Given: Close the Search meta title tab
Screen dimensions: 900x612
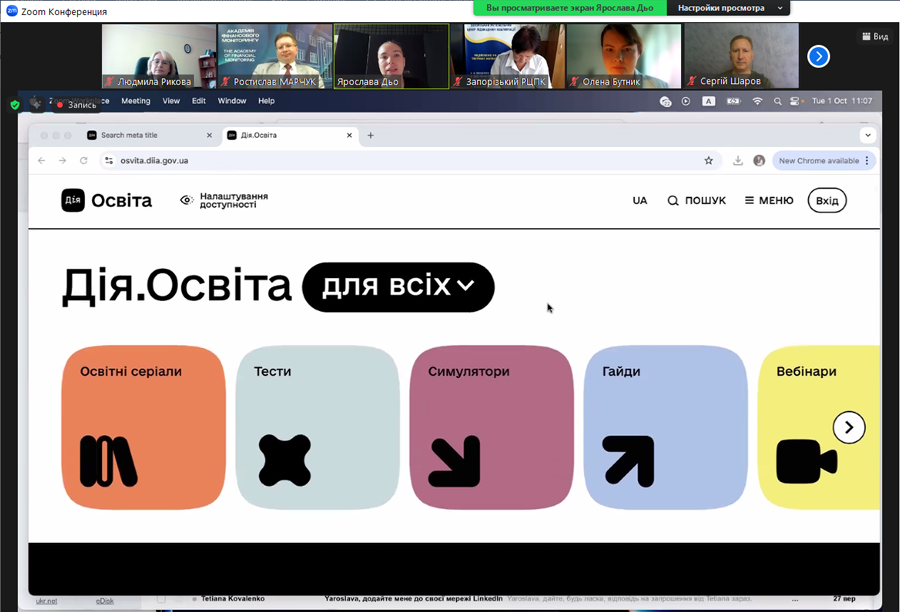Looking at the screenshot, I should 209,135.
